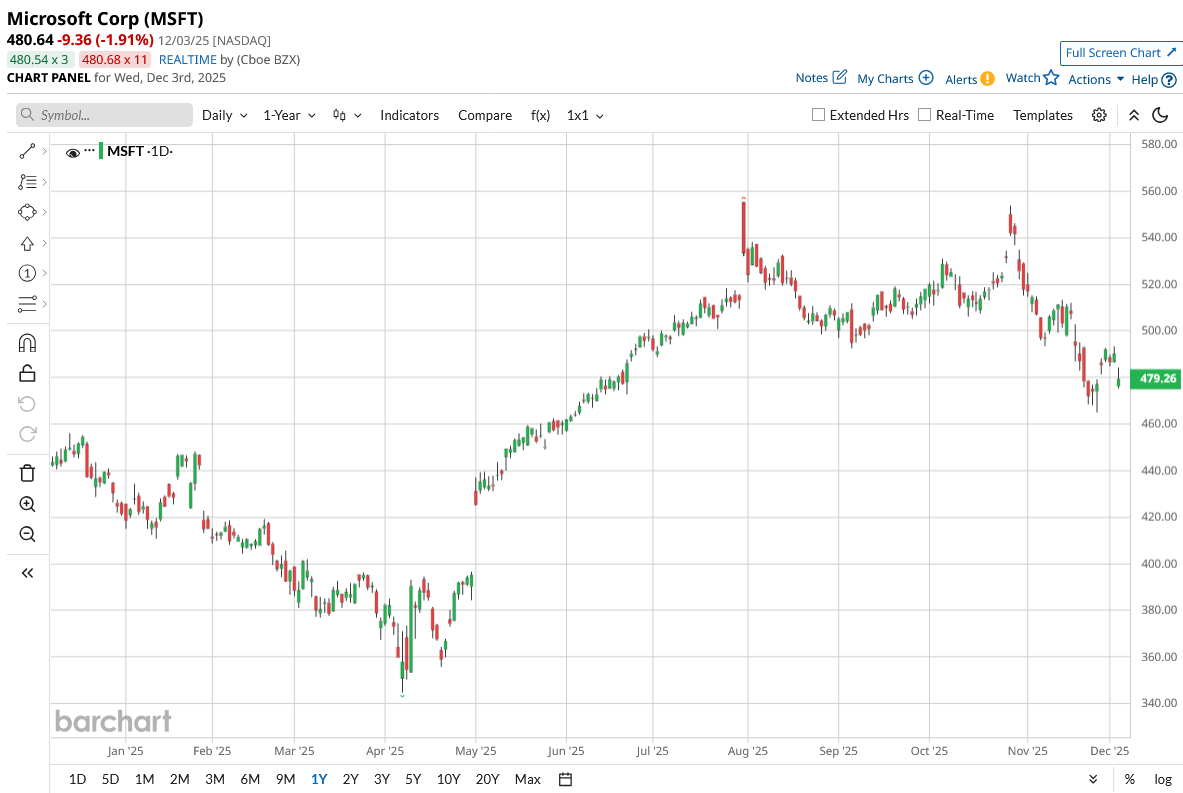Image resolution: width=1183 pixels, height=793 pixels.
Task: Expand the shapes tool submenu arrow
Action: click(45, 212)
